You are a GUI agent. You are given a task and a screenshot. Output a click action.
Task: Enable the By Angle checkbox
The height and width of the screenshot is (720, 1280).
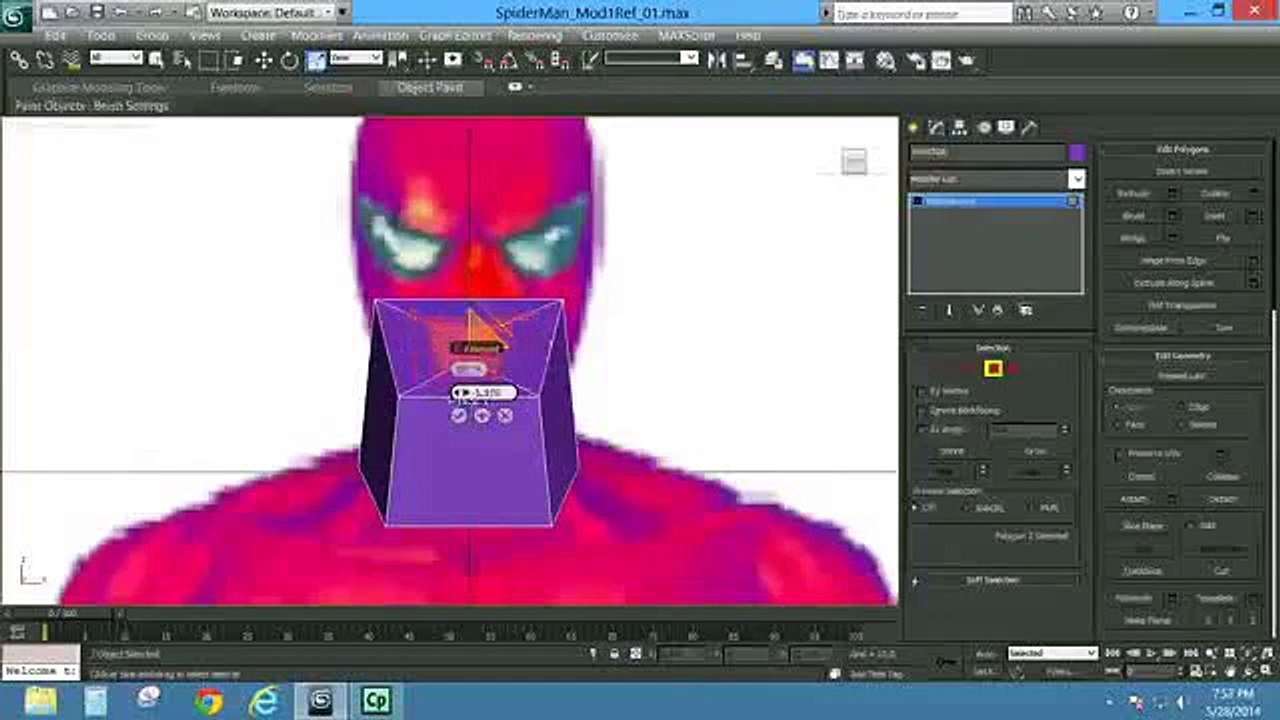[x=922, y=429]
